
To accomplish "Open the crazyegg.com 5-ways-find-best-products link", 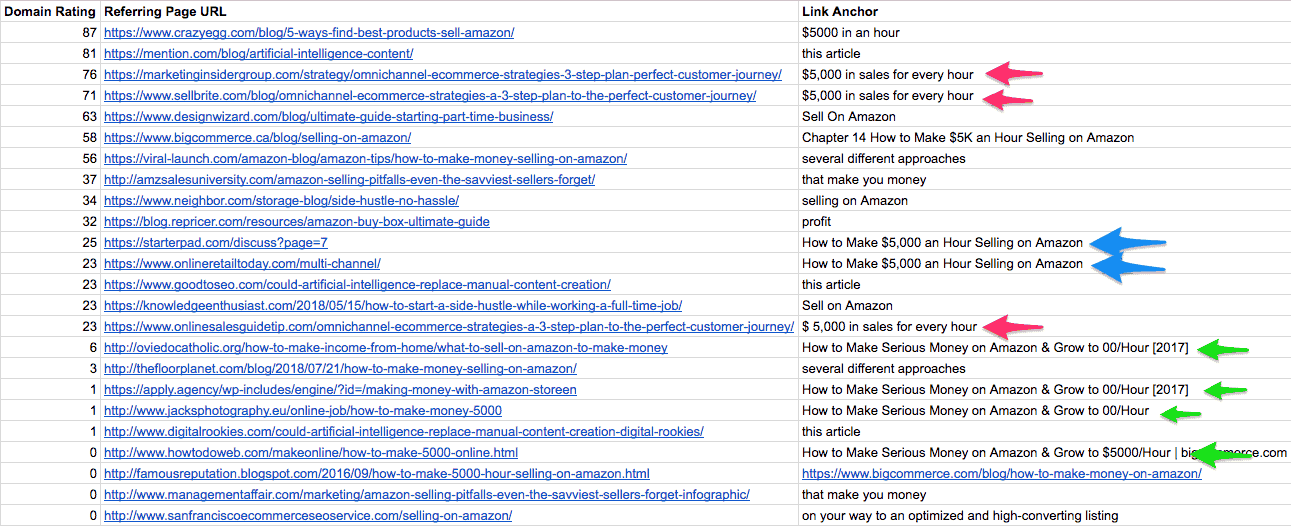I will [x=309, y=32].
